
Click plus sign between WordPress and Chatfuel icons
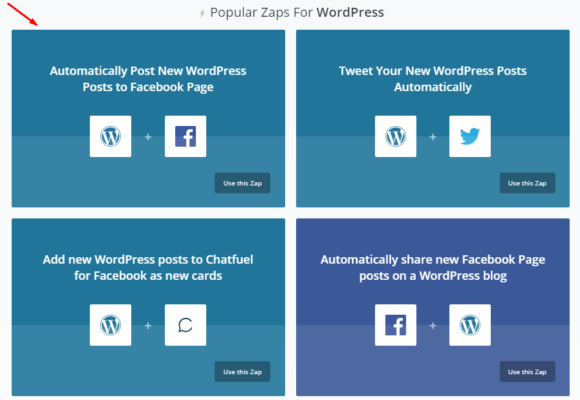(148, 326)
